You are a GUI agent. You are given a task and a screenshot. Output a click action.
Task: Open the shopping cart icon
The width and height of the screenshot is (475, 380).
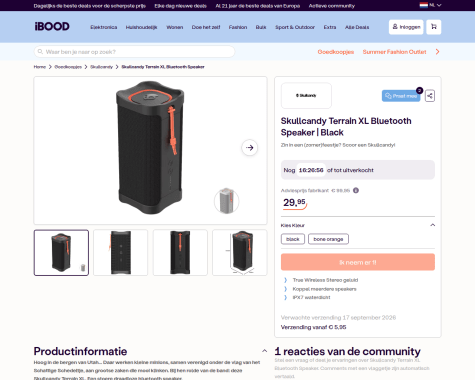click(x=433, y=27)
